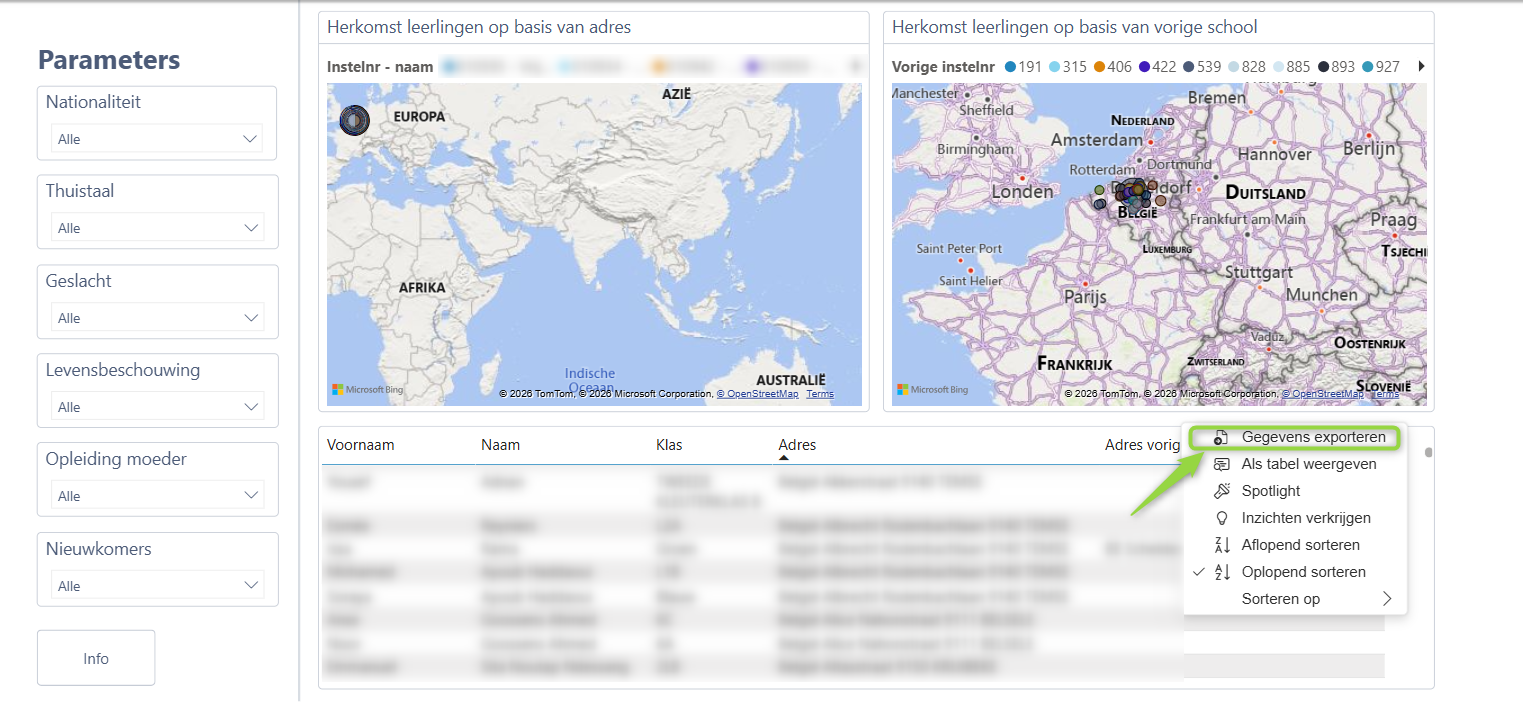
Task: Click the Inzichten verkrijgen lightbulb icon
Action: pyautogui.click(x=1221, y=518)
